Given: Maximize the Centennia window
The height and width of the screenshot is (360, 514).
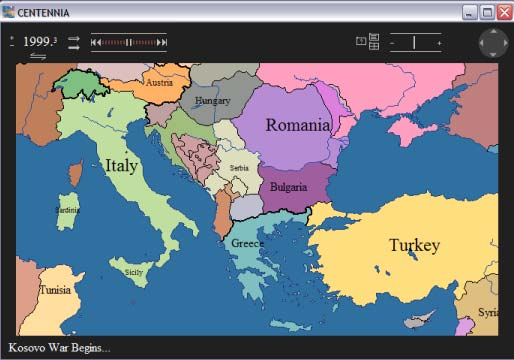Looking at the screenshot, I should point(487,13).
